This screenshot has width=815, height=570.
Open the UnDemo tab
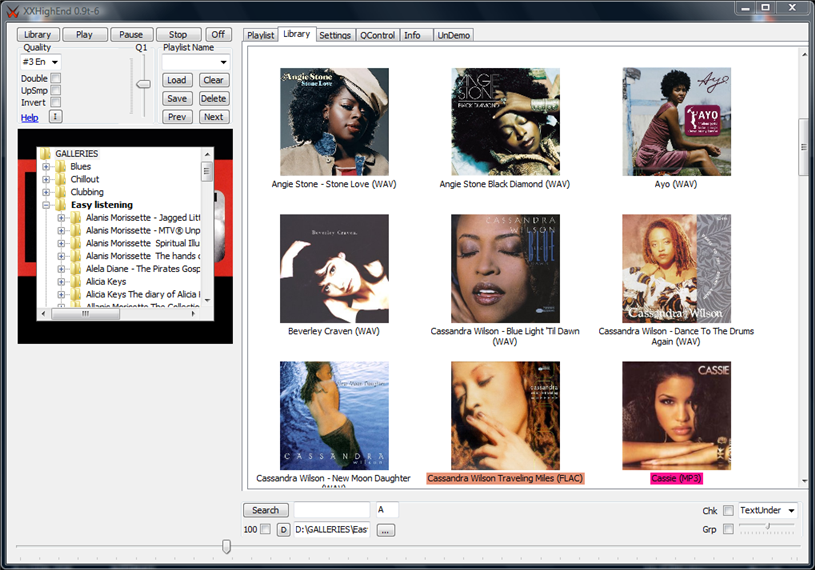(x=454, y=35)
